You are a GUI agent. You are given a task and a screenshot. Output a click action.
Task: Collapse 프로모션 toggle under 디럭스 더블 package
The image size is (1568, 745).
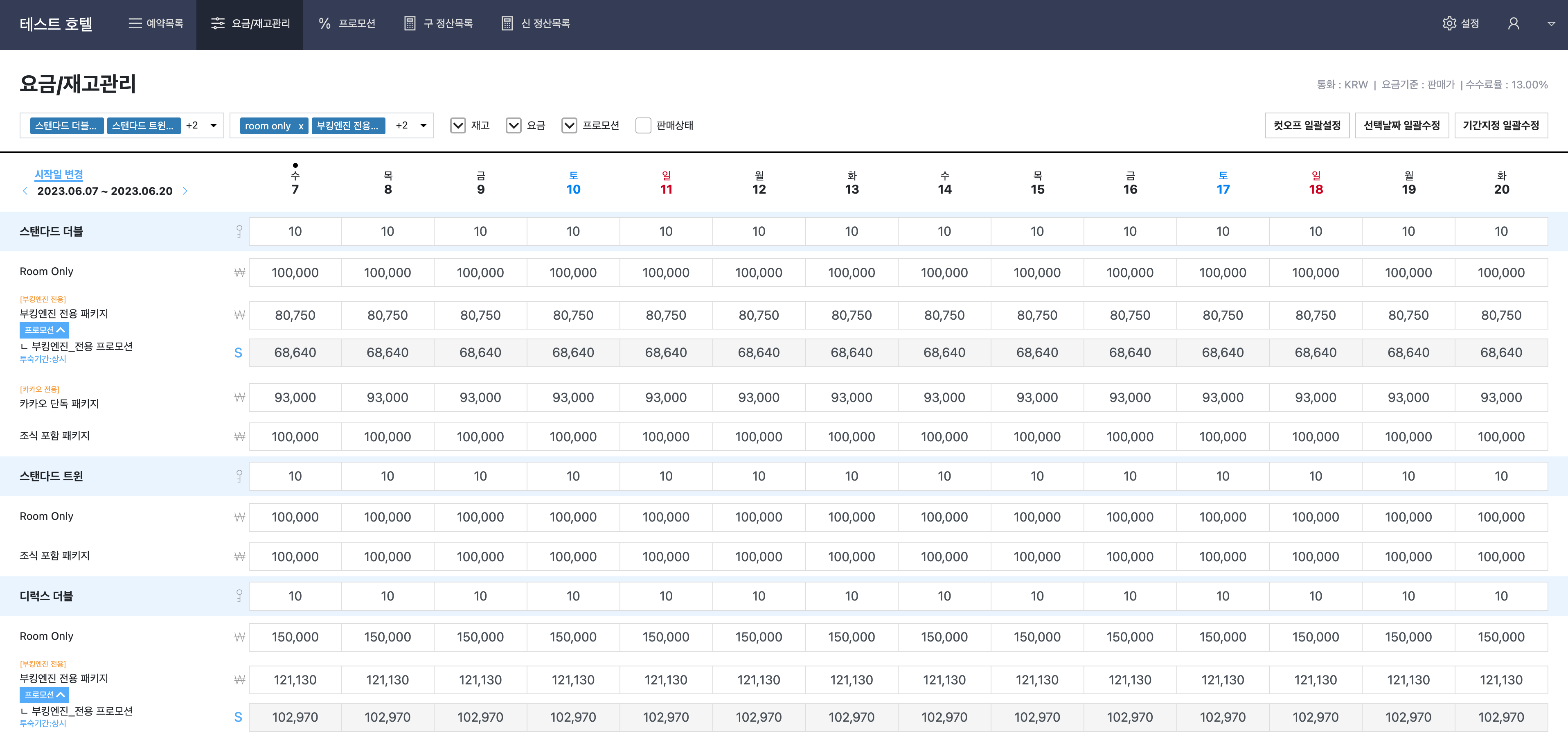(x=44, y=694)
